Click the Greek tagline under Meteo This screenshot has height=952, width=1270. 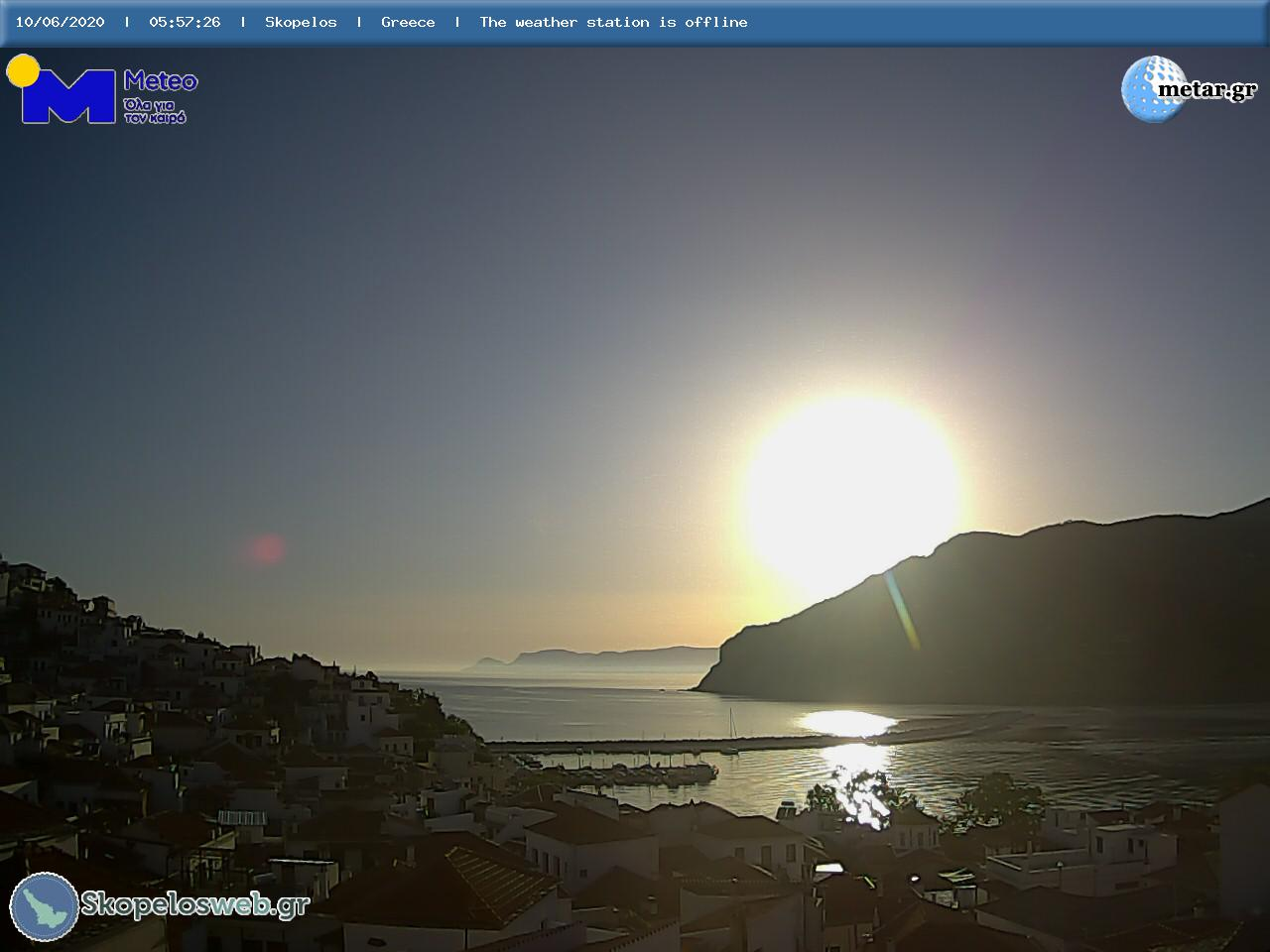(x=155, y=111)
